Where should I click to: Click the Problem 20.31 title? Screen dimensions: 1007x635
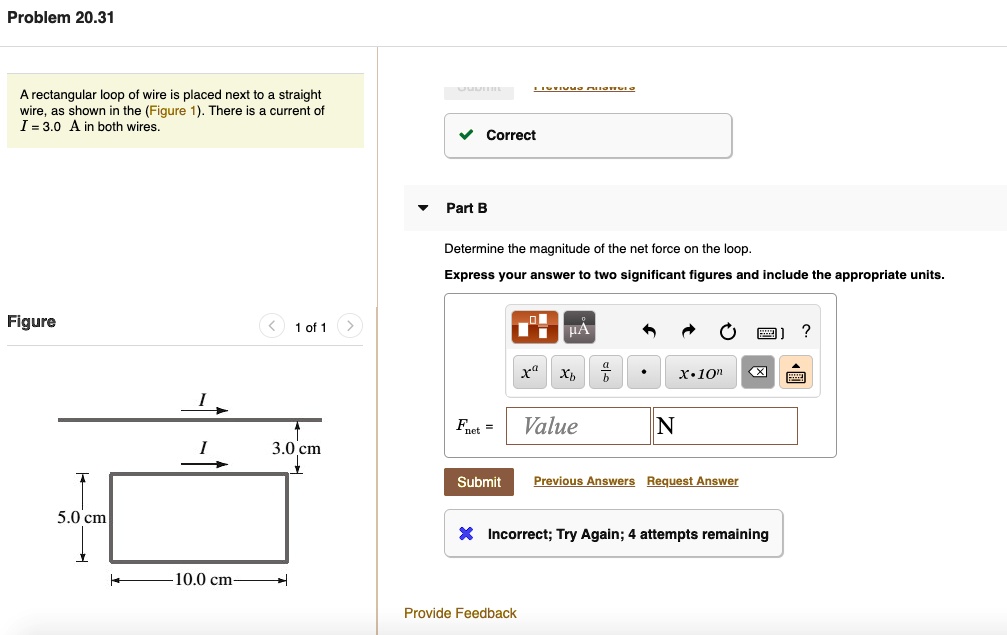(x=60, y=17)
